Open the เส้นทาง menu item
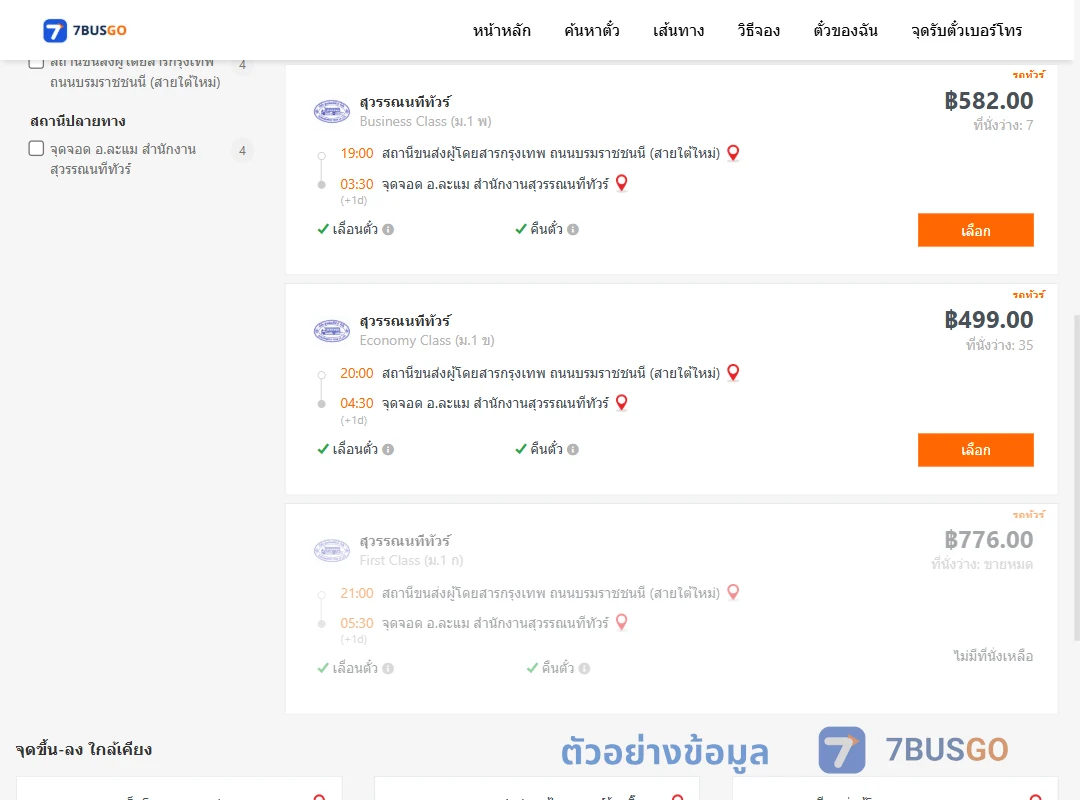The width and height of the screenshot is (1080, 800). click(678, 30)
